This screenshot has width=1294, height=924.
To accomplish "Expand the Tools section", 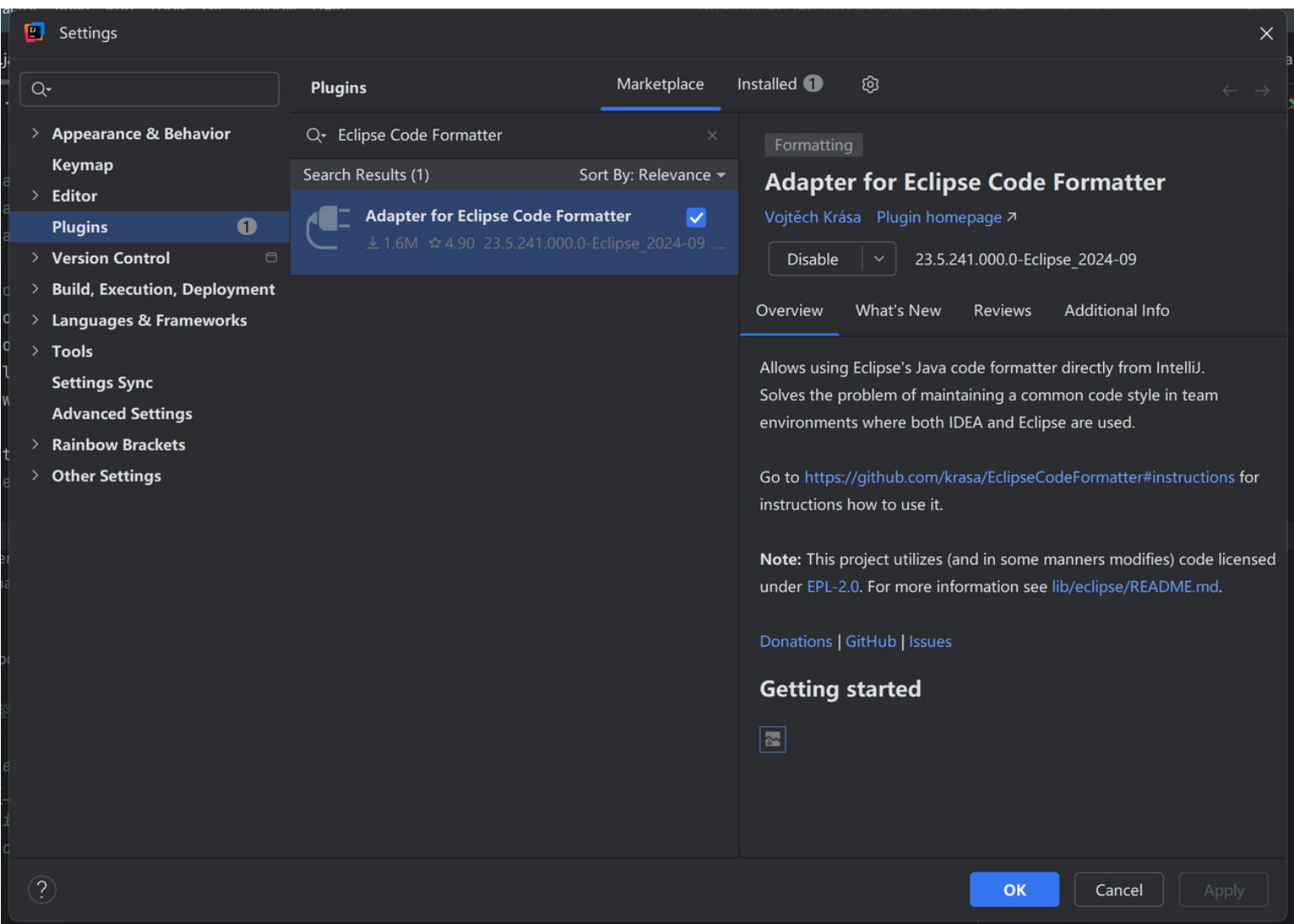I will 35,351.
